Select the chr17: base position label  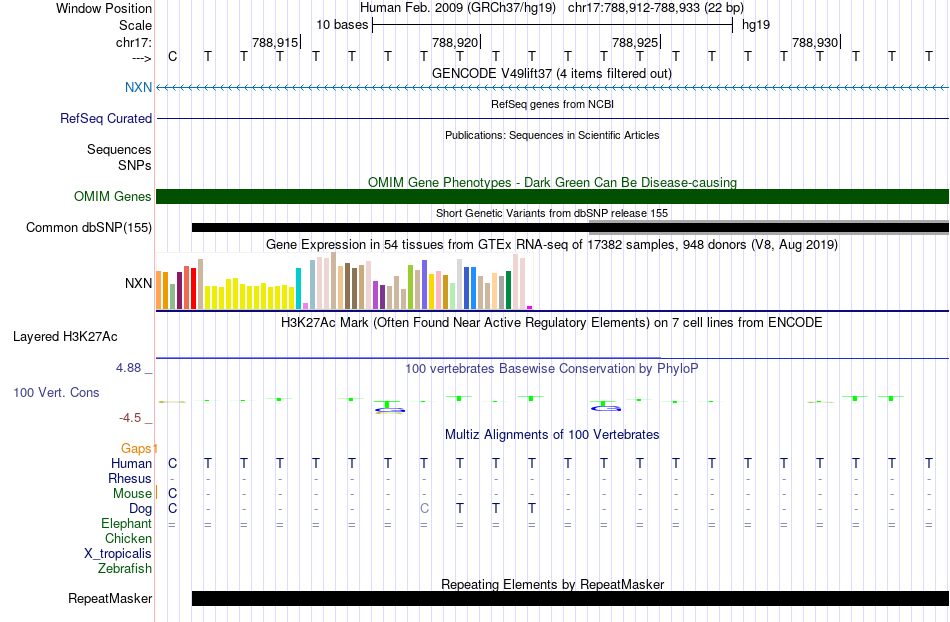134,42
